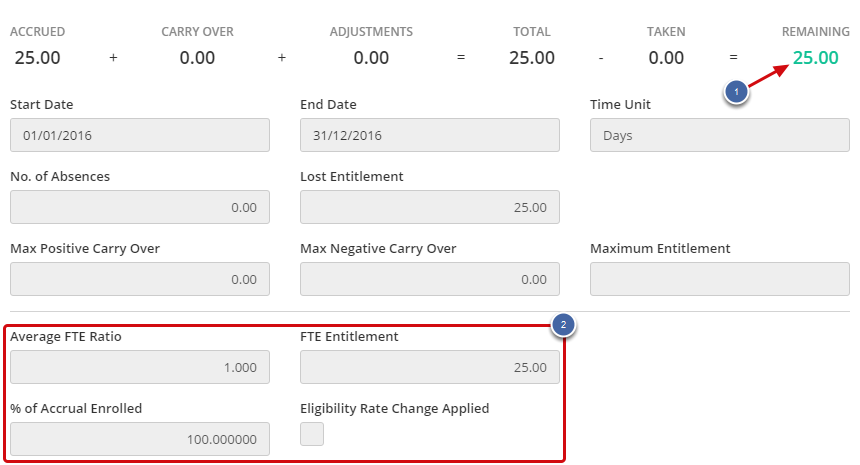Screen dimensions: 860x465
Task: Focus the Max Negative Carry Over field
Action: click(x=430, y=279)
